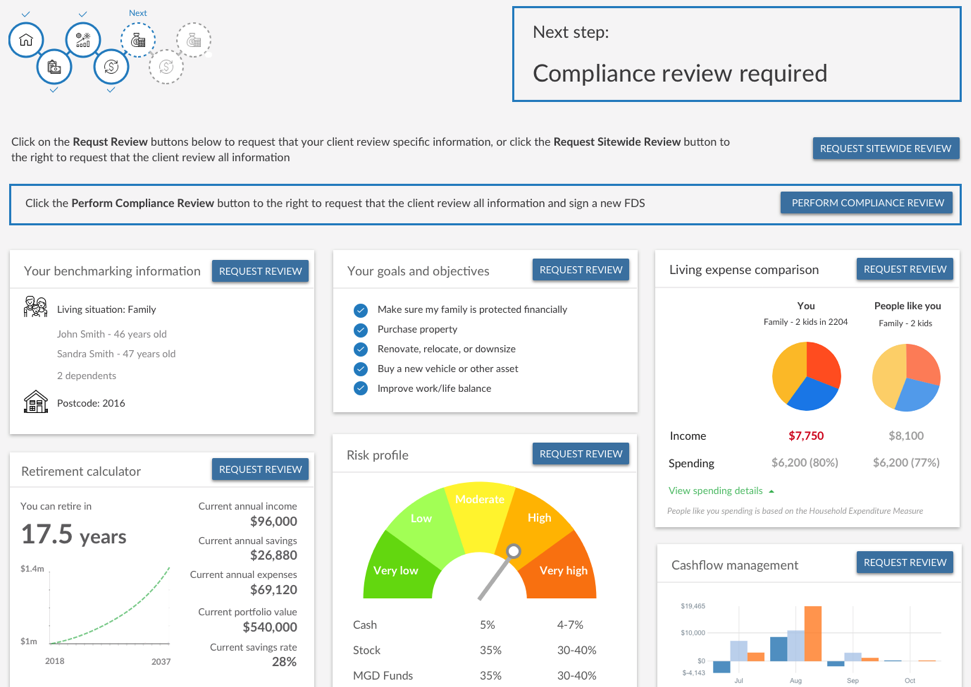Viewport: 971px width, 687px height.
Task: Click the risk gauge needle knob
Action: coord(513,551)
